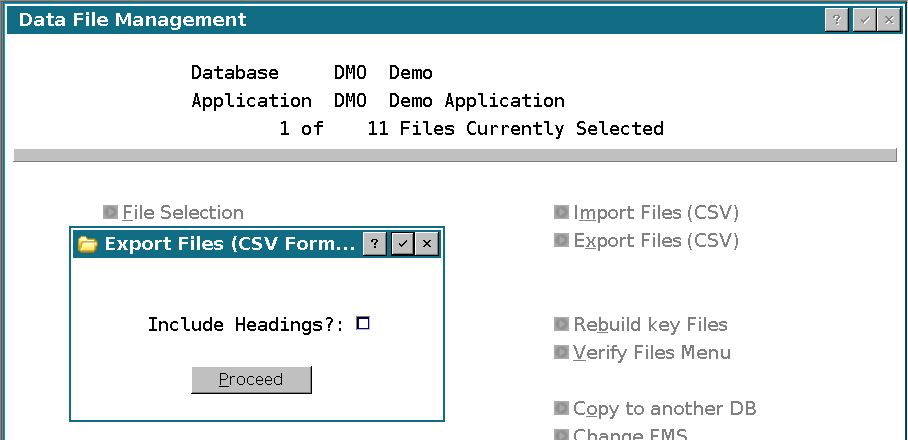908x440 pixels.
Task: Click arrow icon beside Copy to another DB
Action: click(x=561, y=408)
